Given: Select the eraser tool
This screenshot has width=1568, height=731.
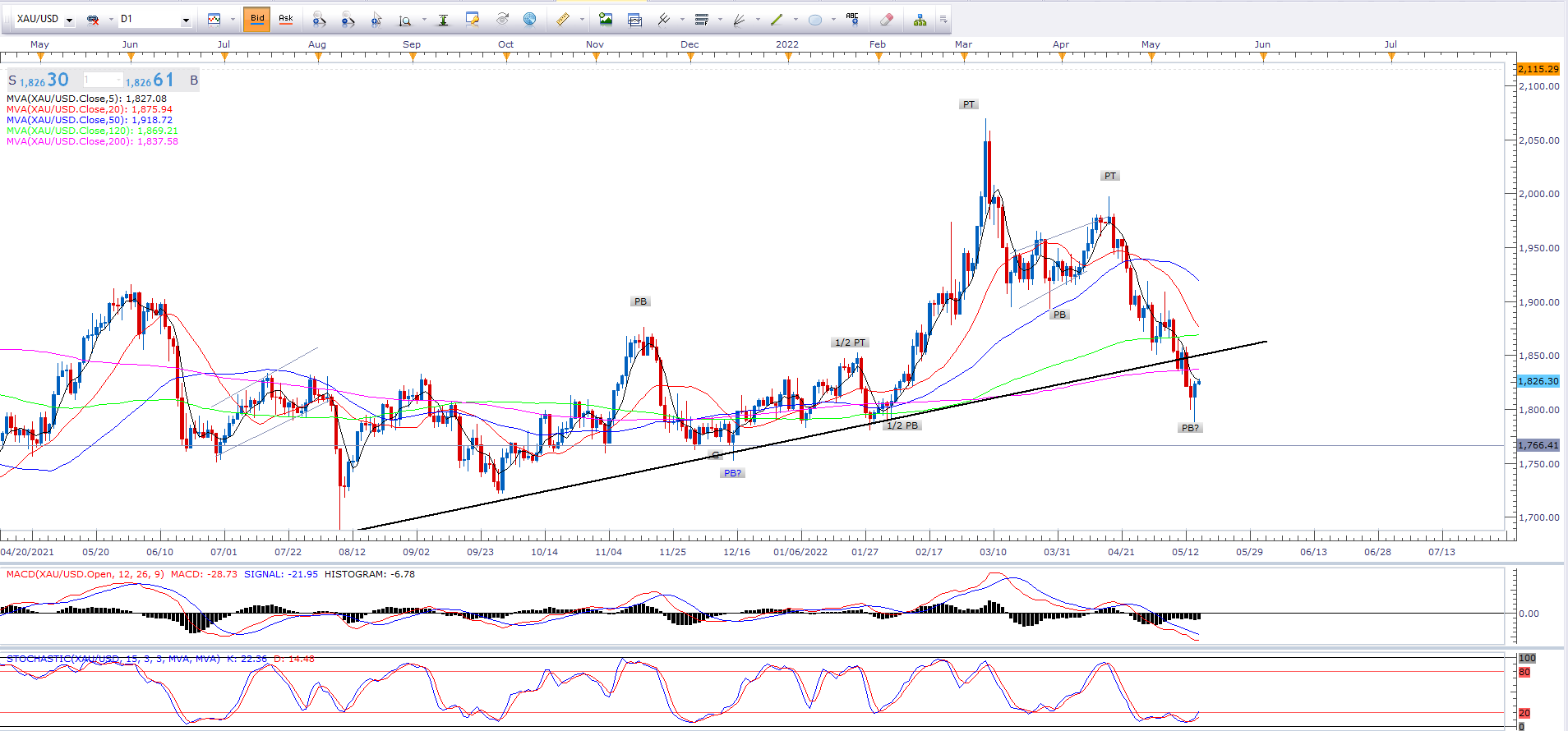Looking at the screenshot, I should click(x=886, y=19).
